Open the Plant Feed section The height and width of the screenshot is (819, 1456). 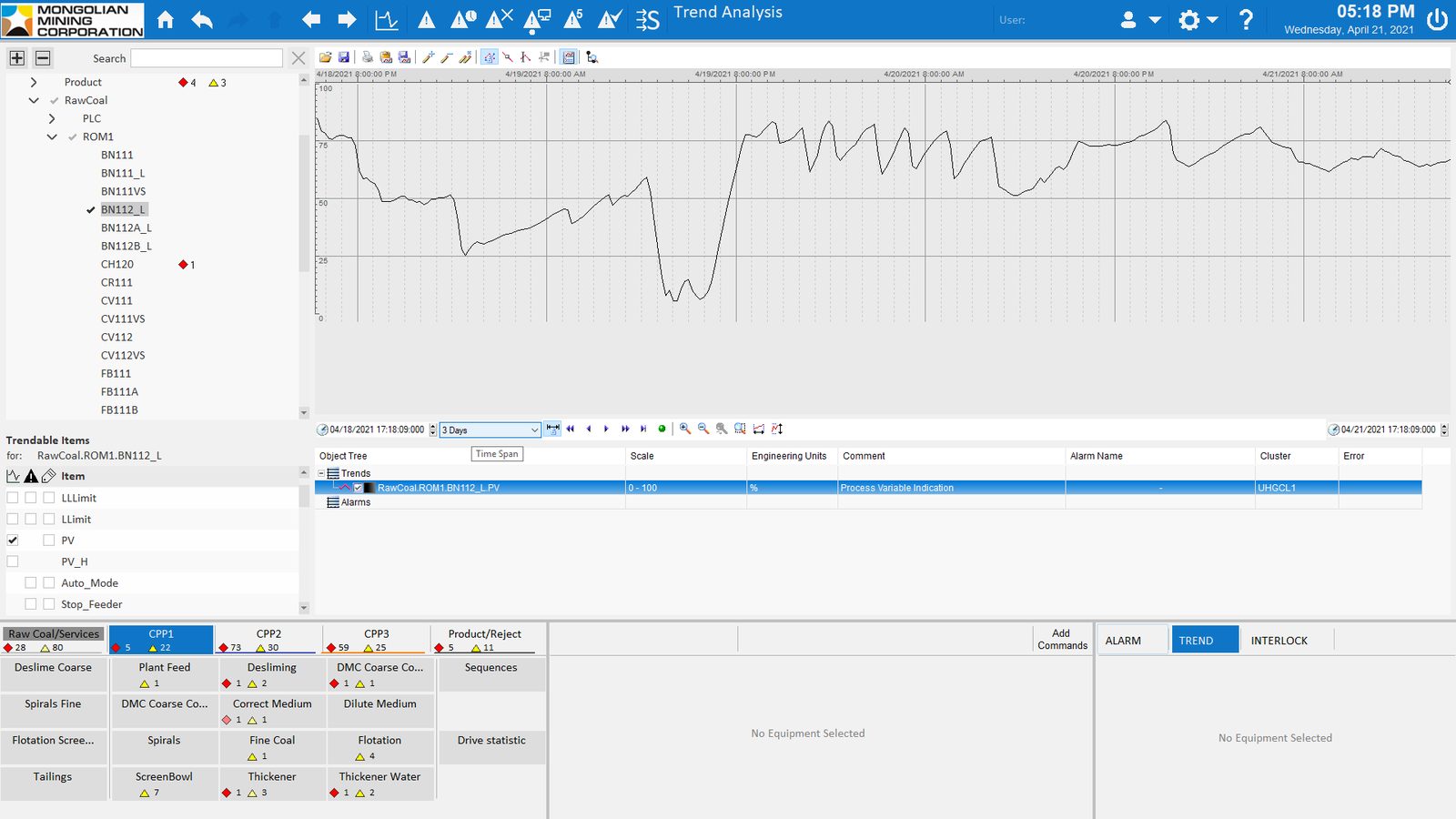(x=165, y=674)
